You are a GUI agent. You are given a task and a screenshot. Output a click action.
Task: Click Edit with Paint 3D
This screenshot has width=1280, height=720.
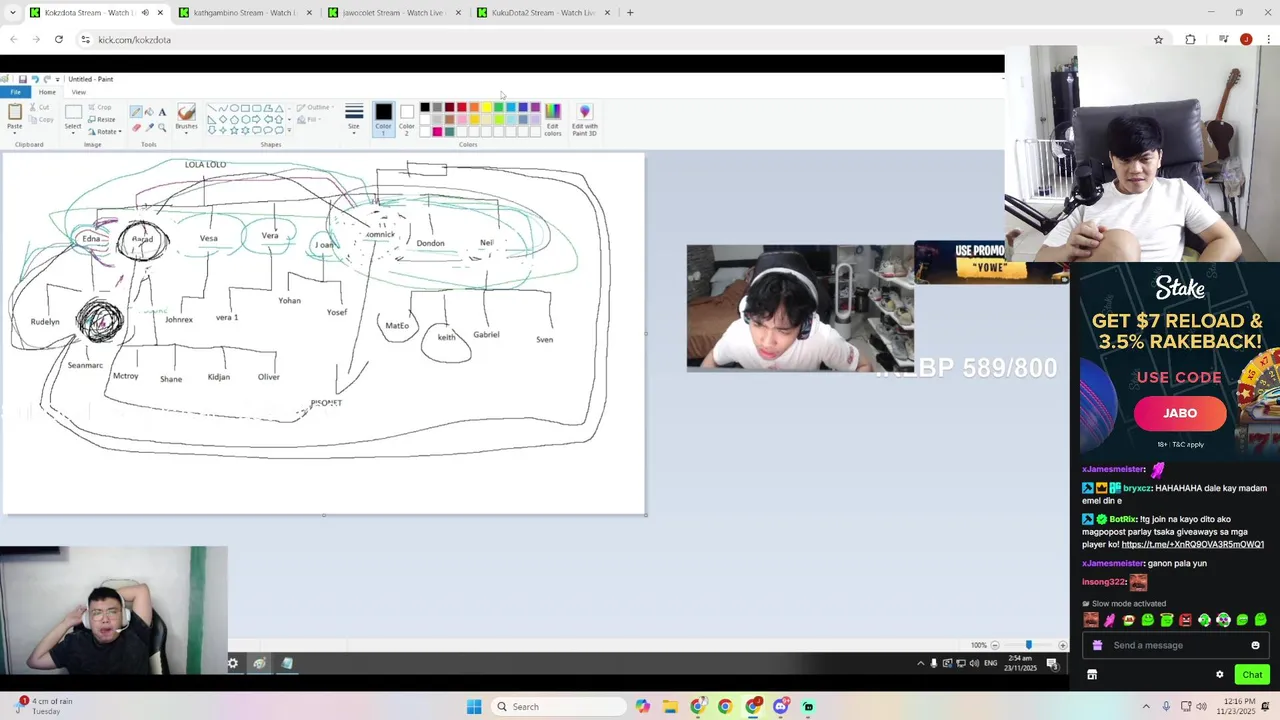click(585, 119)
